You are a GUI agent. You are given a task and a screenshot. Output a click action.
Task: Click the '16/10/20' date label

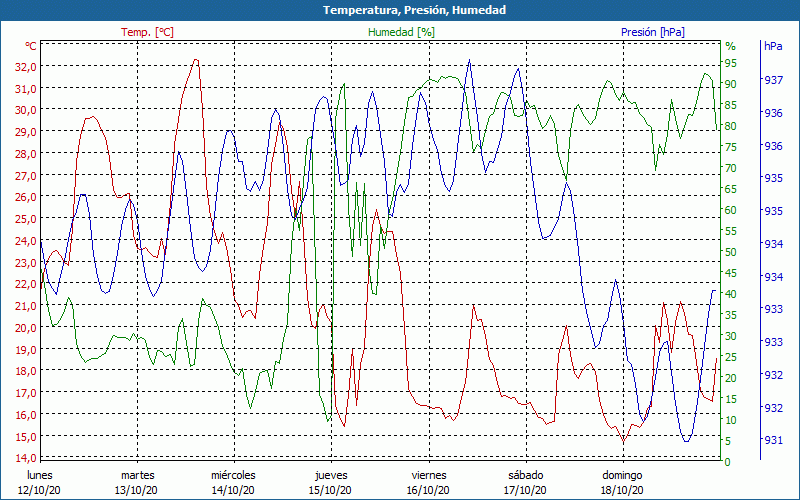click(428, 490)
